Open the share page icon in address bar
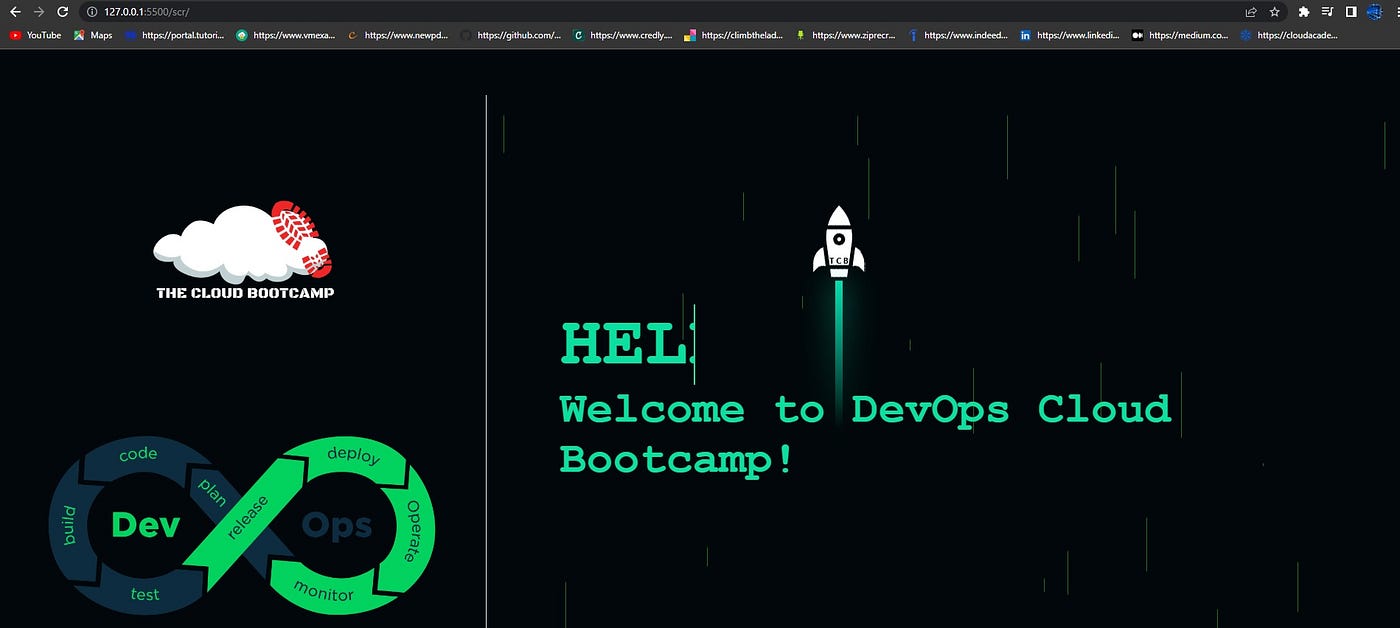This screenshot has height=628, width=1400. [x=1251, y=12]
